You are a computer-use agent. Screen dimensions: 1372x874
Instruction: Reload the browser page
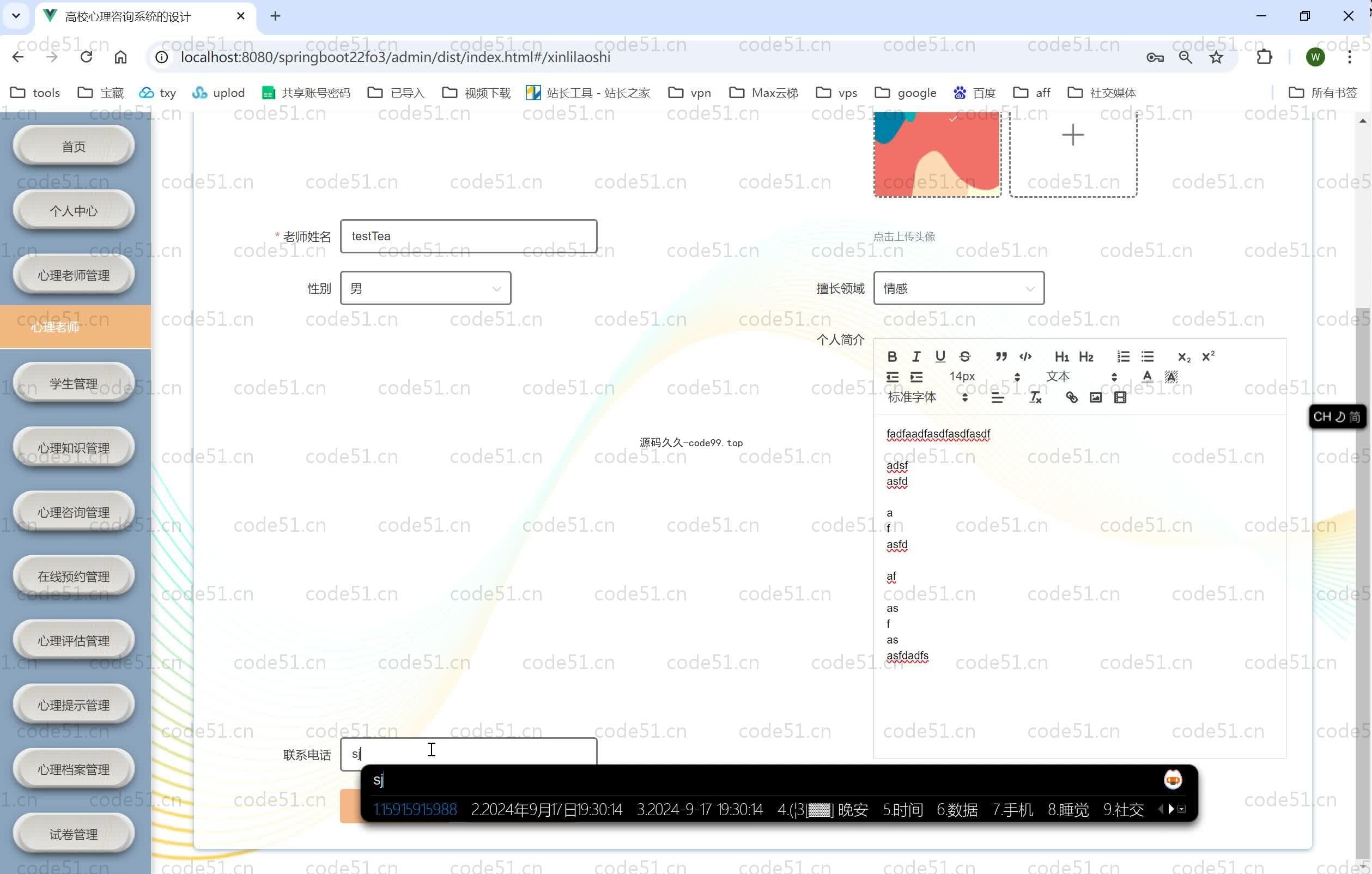point(86,57)
